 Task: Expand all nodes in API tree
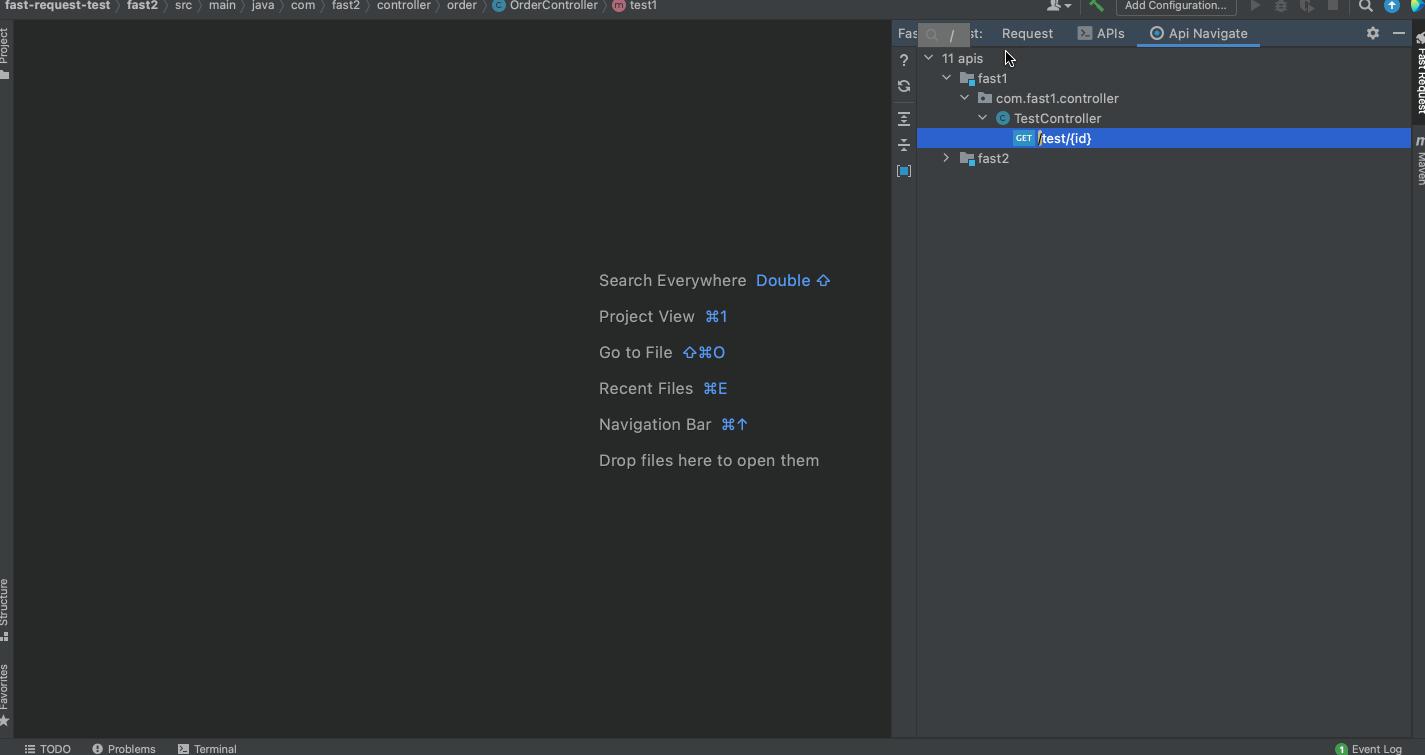[x=904, y=119]
